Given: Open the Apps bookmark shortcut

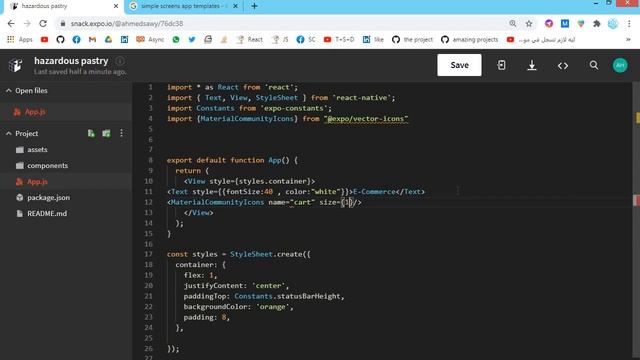Looking at the screenshot, I should (x=20, y=40).
